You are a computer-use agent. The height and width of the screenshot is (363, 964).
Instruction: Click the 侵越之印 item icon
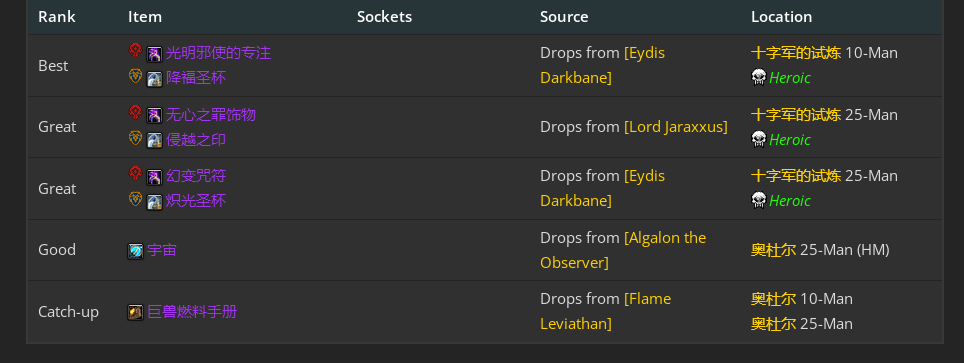154,140
